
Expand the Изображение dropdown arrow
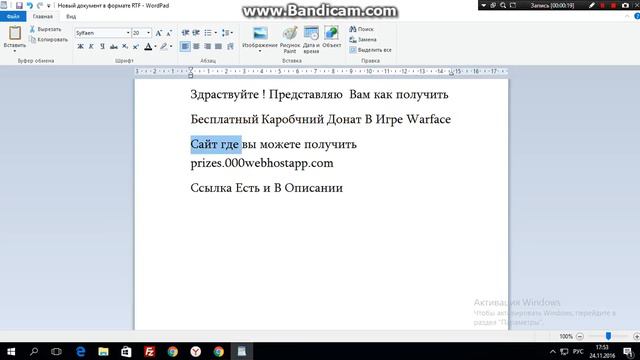260,51
